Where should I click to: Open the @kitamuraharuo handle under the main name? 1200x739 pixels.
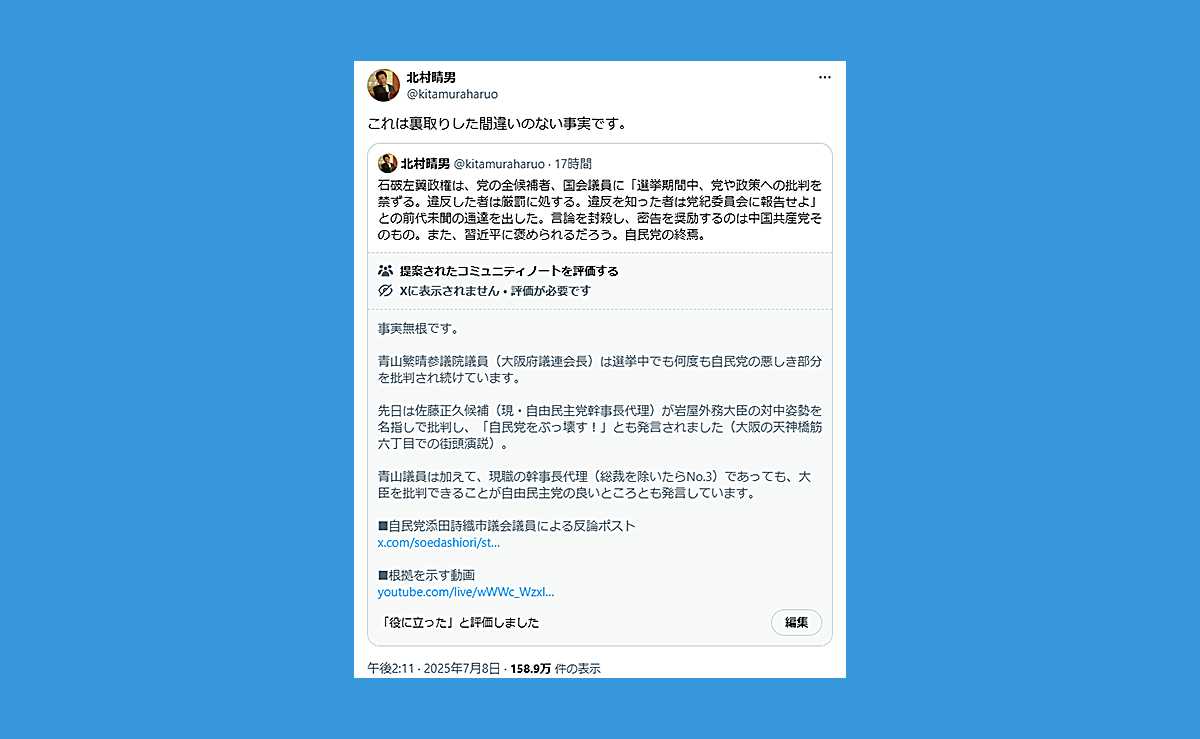click(x=452, y=94)
